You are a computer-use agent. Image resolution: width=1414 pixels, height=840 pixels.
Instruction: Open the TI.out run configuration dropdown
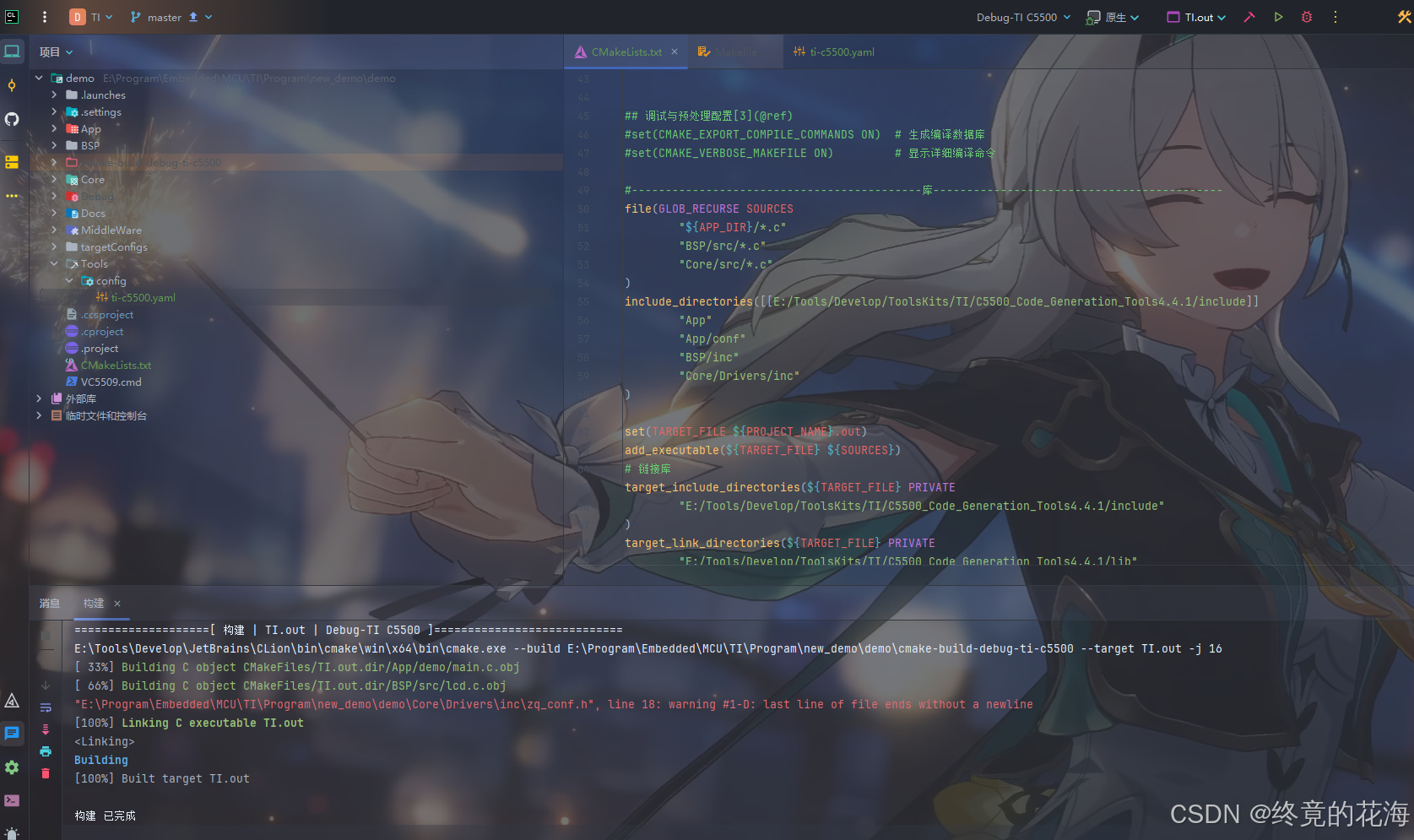[1196, 17]
